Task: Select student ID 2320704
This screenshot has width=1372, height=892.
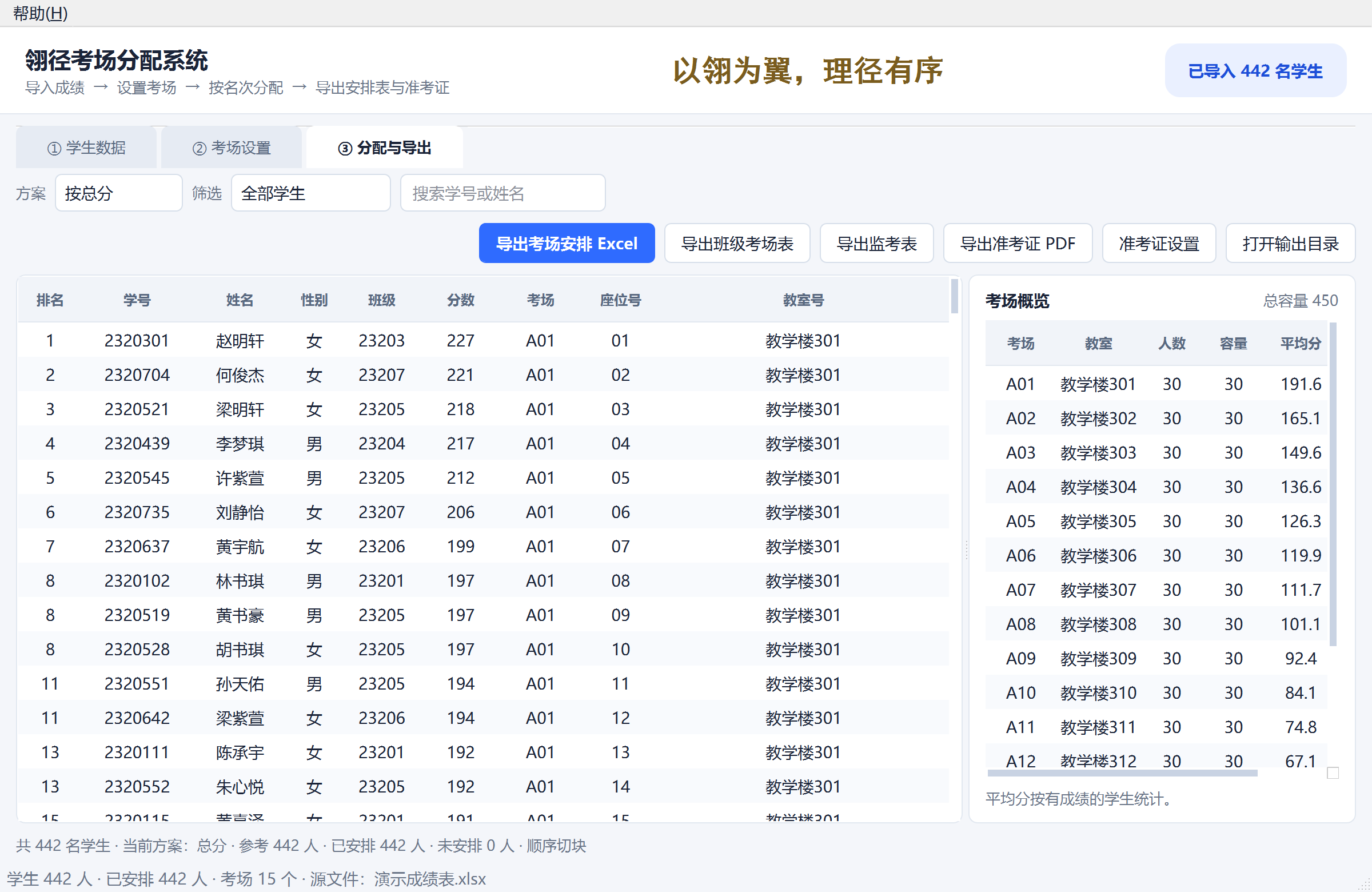Action: (137, 375)
